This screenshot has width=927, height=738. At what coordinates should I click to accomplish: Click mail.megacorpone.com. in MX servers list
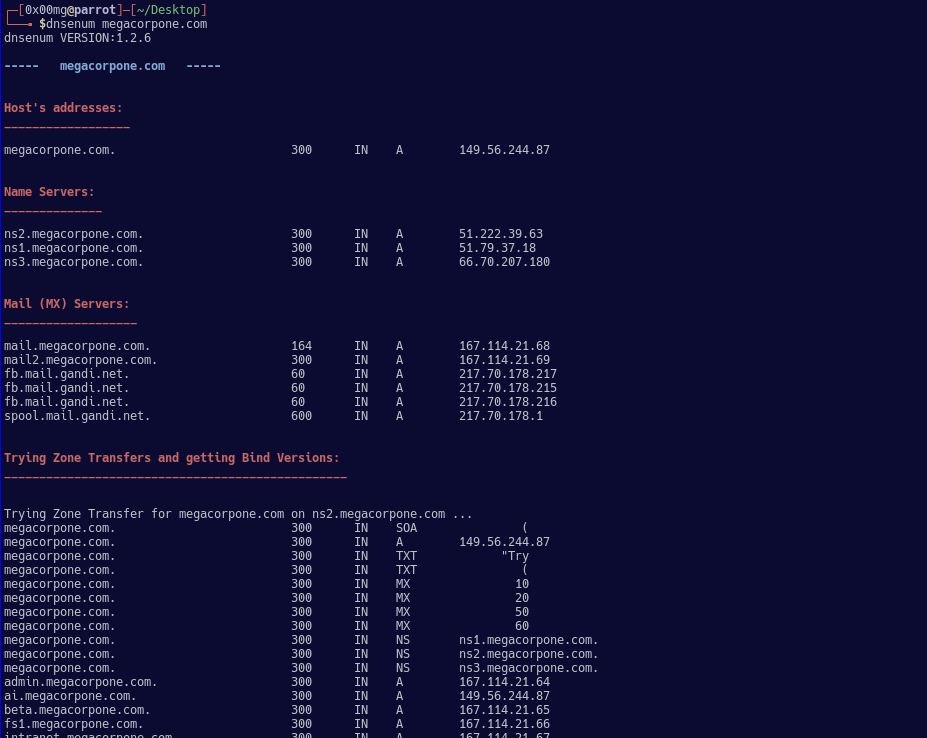[77, 346]
